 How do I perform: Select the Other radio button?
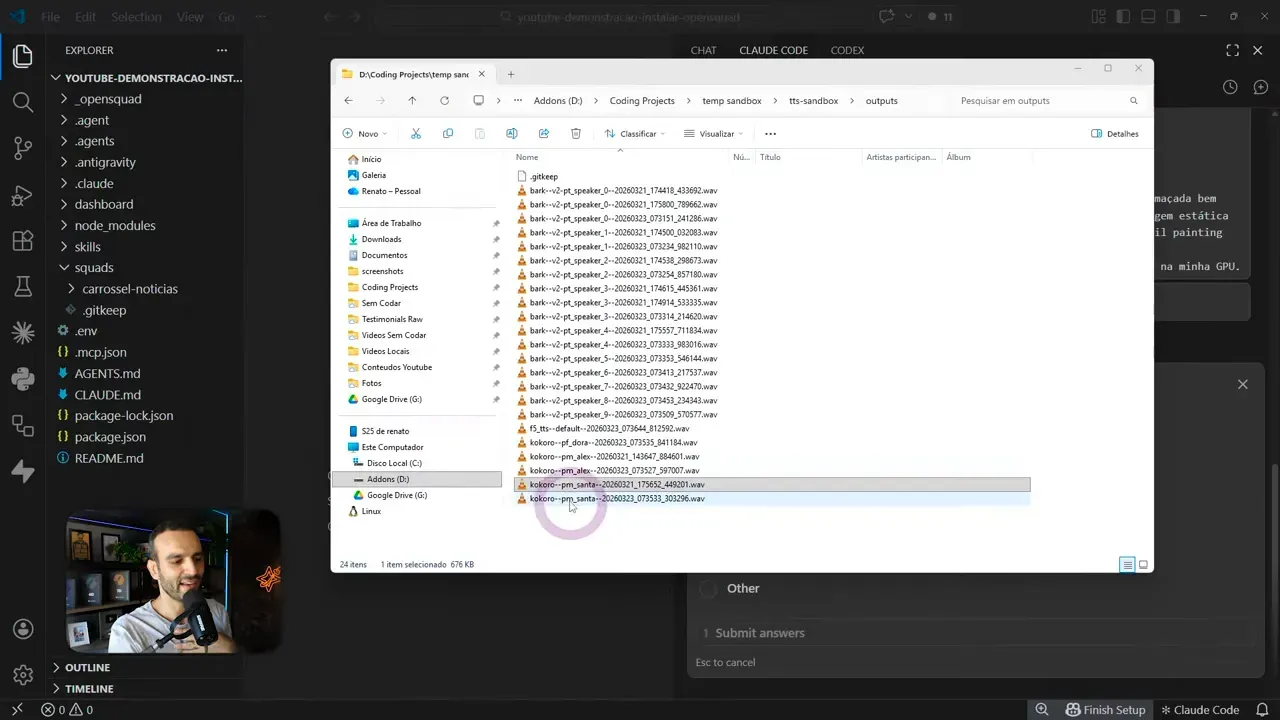(707, 589)
